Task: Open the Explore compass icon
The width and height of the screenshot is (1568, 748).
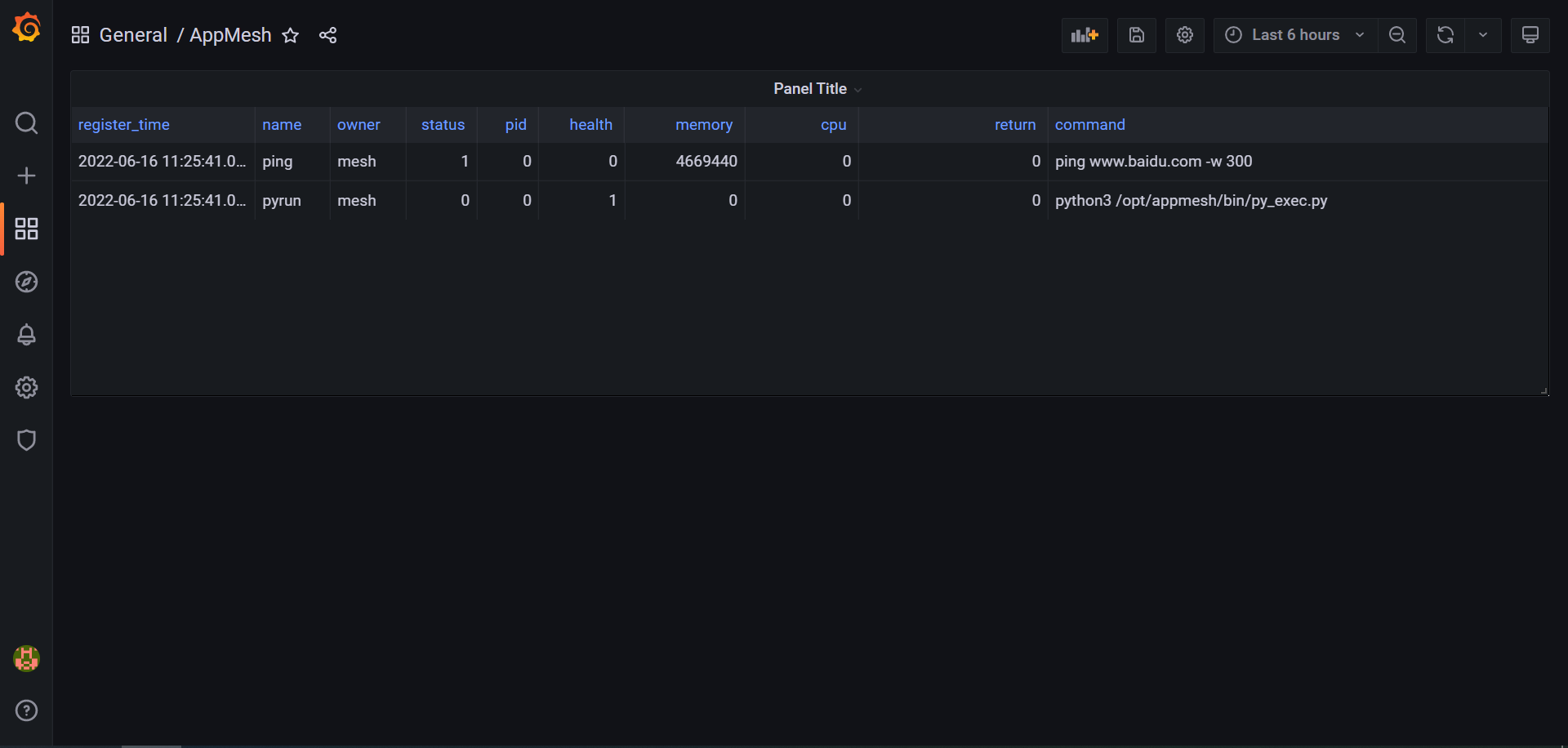Action: [x=26, y=282]
